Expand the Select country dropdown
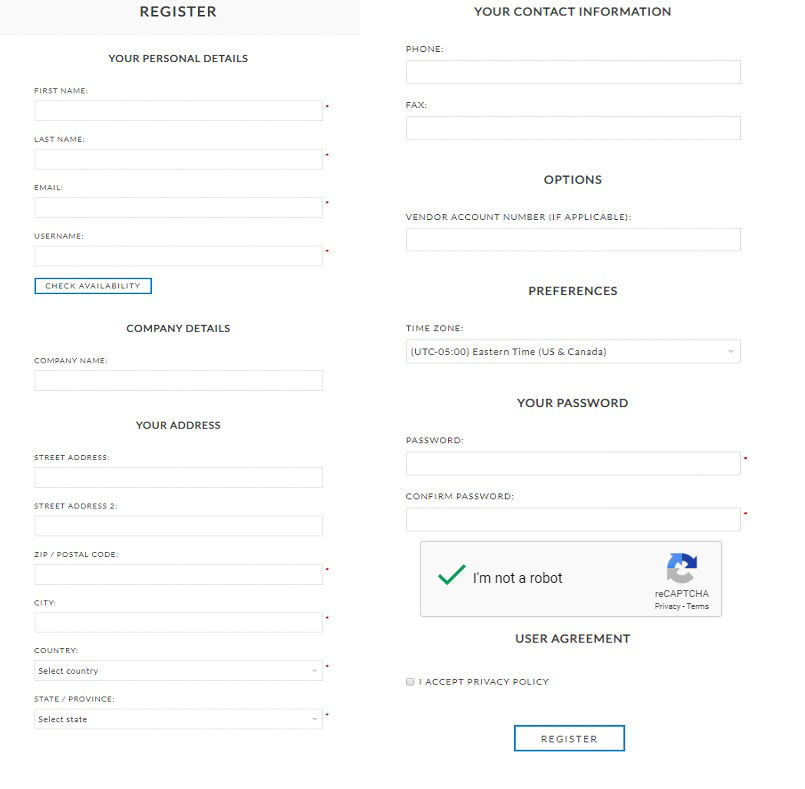This screenshot has height=789, width=805. coord(178,671)
